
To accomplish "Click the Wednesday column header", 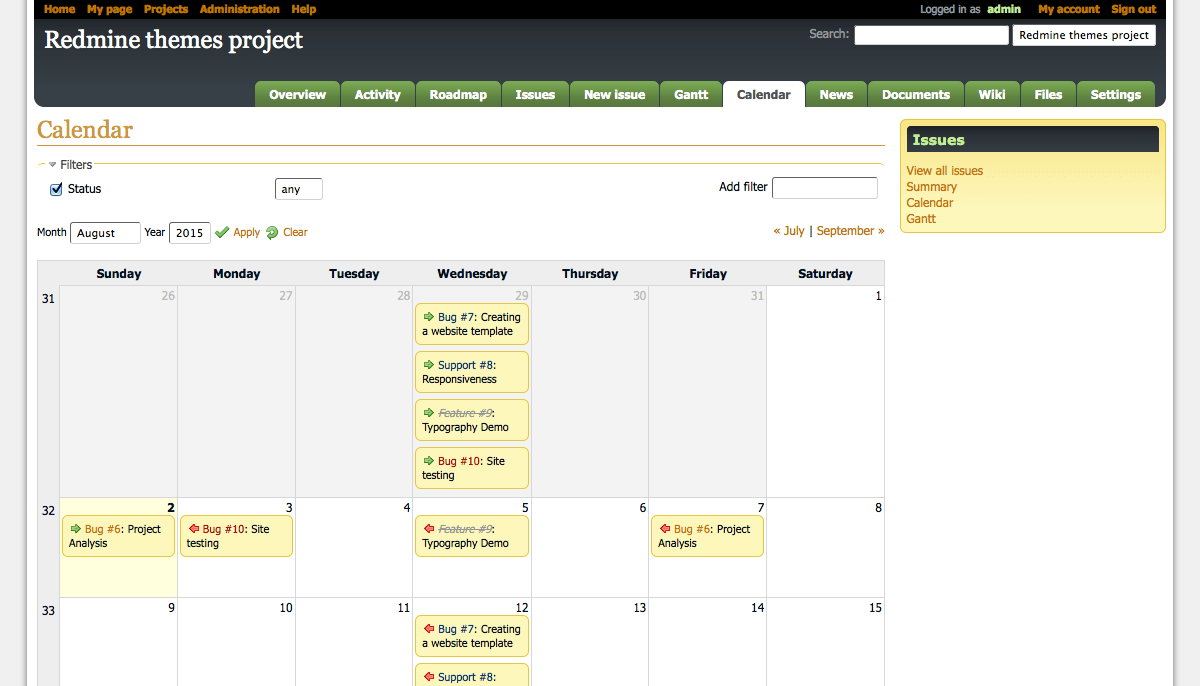I will tap(472, 274).
